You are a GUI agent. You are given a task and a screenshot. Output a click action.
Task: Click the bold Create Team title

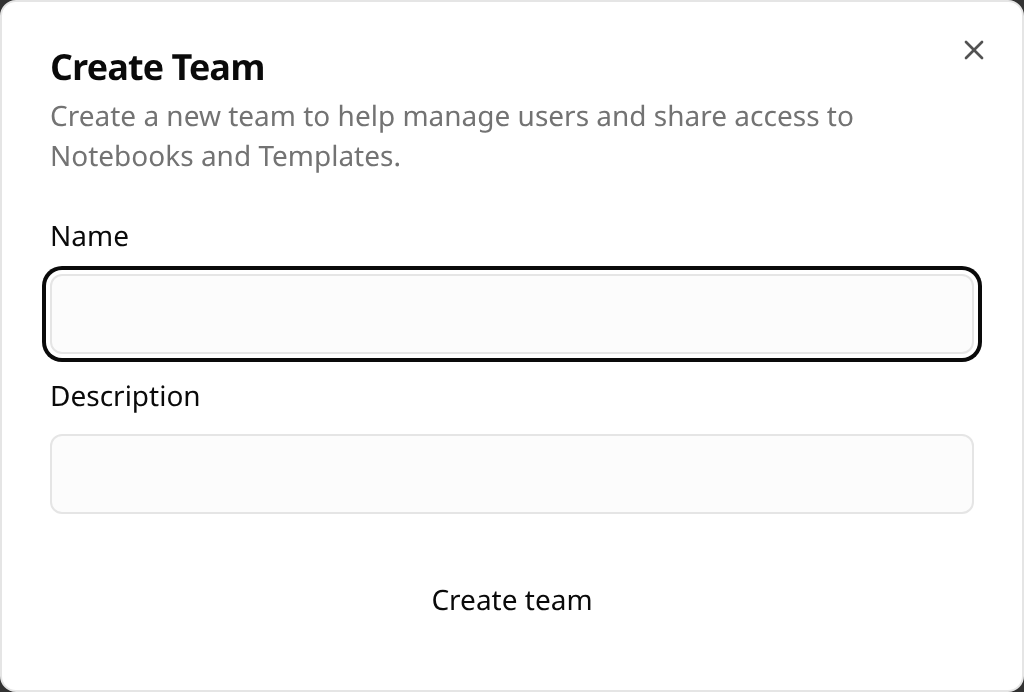click(158, 68)
